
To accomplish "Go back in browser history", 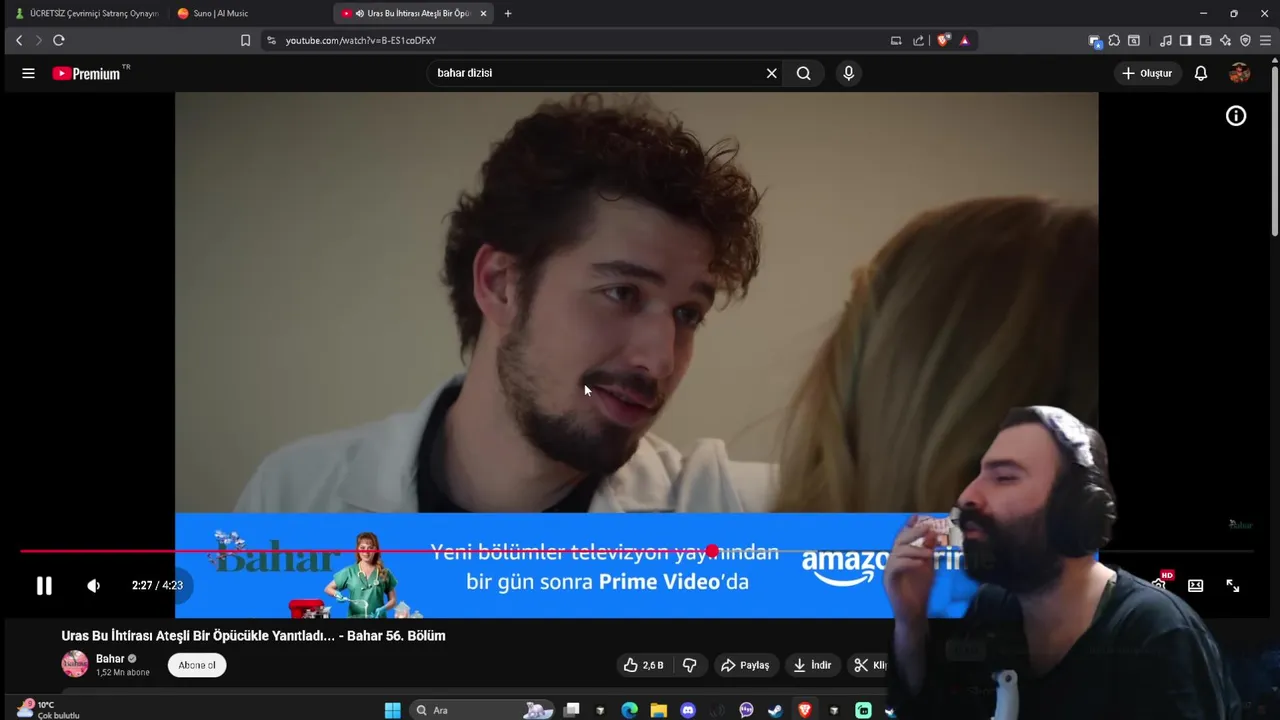I will (x=18, y=40).
